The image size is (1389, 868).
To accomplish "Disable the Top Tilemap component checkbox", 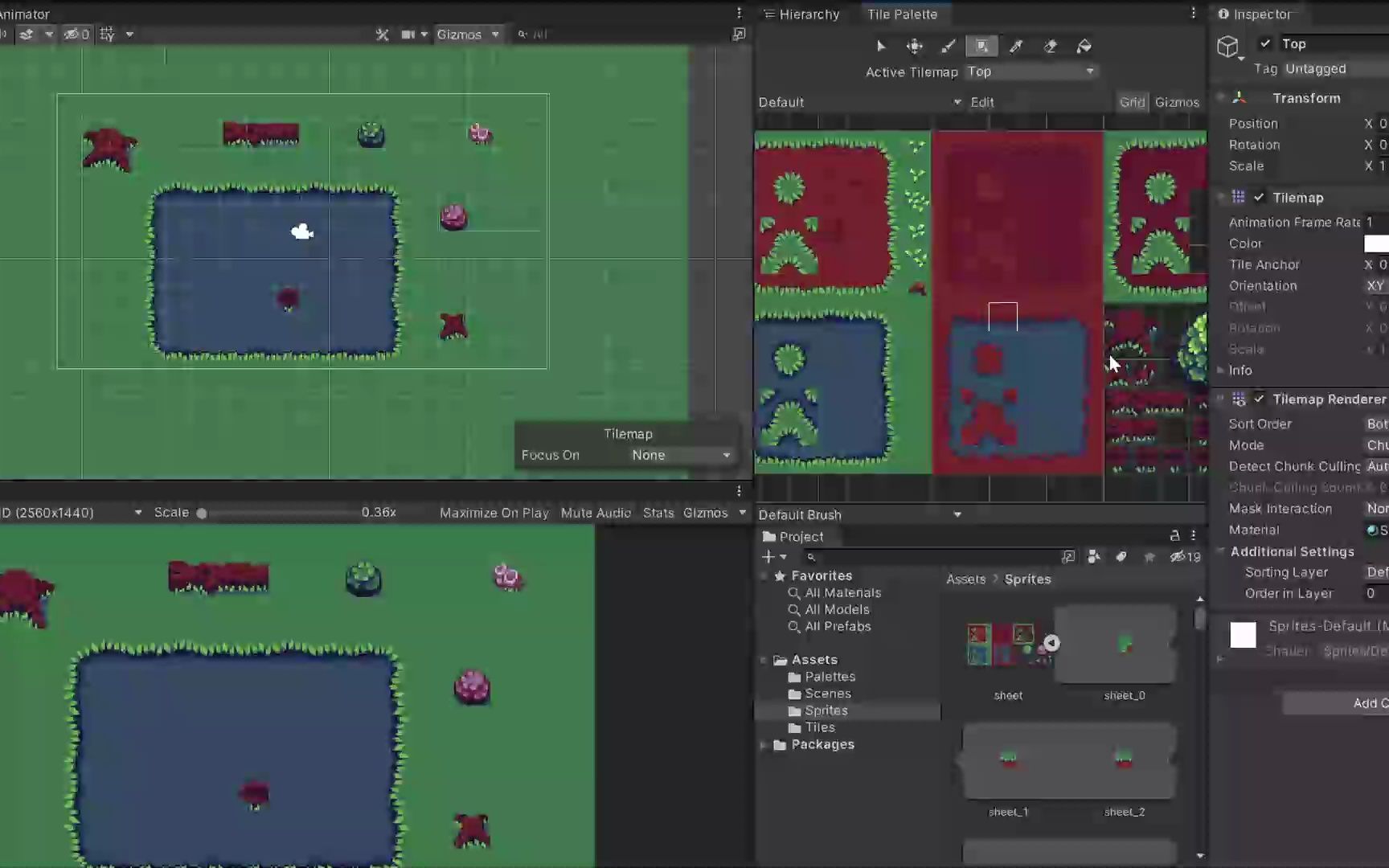I will tap(1259, 197).
